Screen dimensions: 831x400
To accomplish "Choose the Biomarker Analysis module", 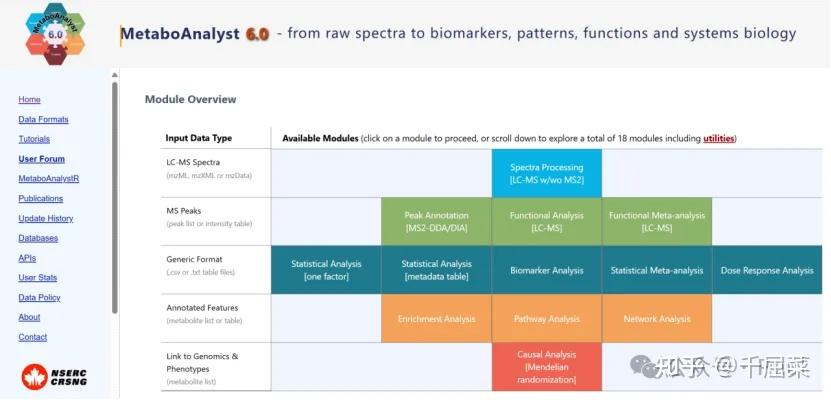I will coord(546,270).
